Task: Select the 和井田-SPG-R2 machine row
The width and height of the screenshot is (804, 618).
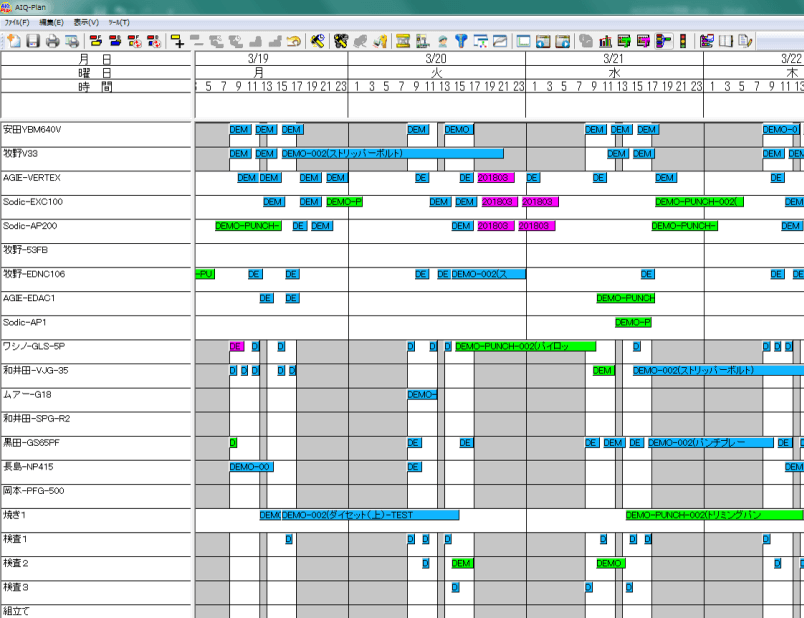Action: [96, 424]
